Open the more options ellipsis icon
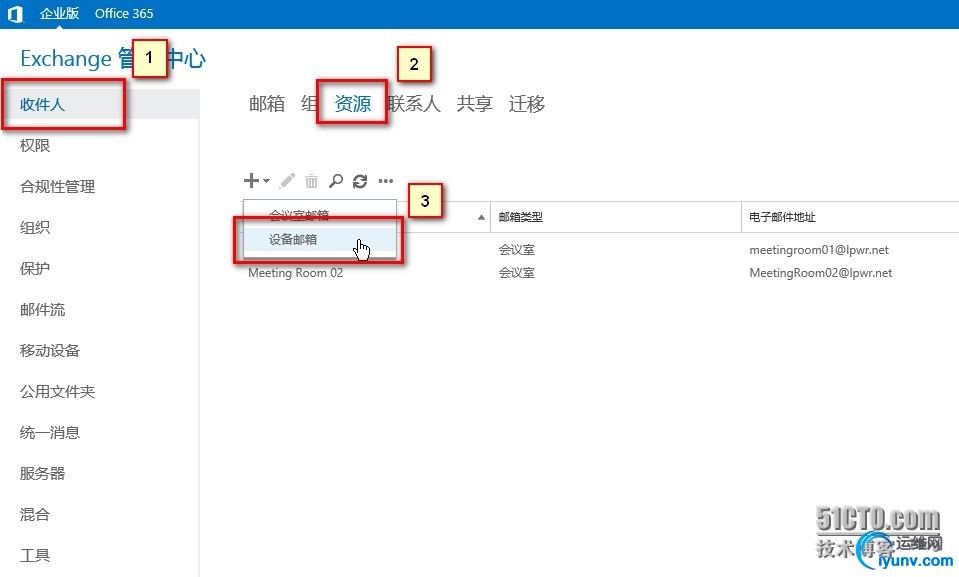959x577 pixels. coord(386,181)
